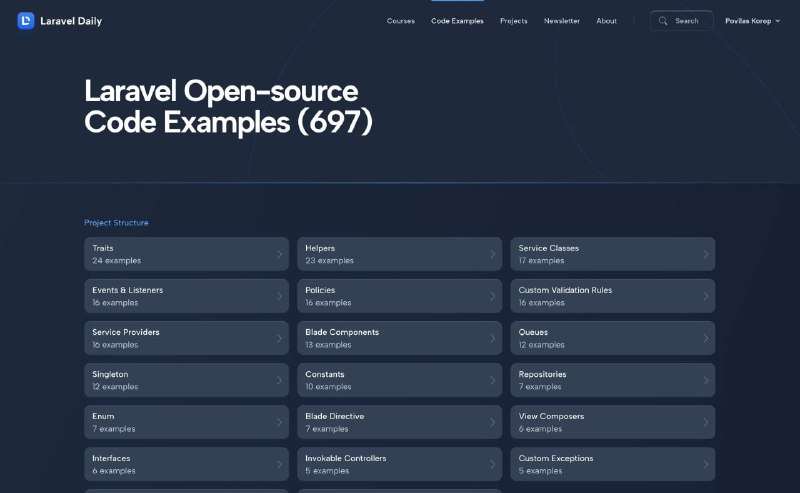Click the '13 examples' count text
The image size is (800, 493).
coord(328,344)
